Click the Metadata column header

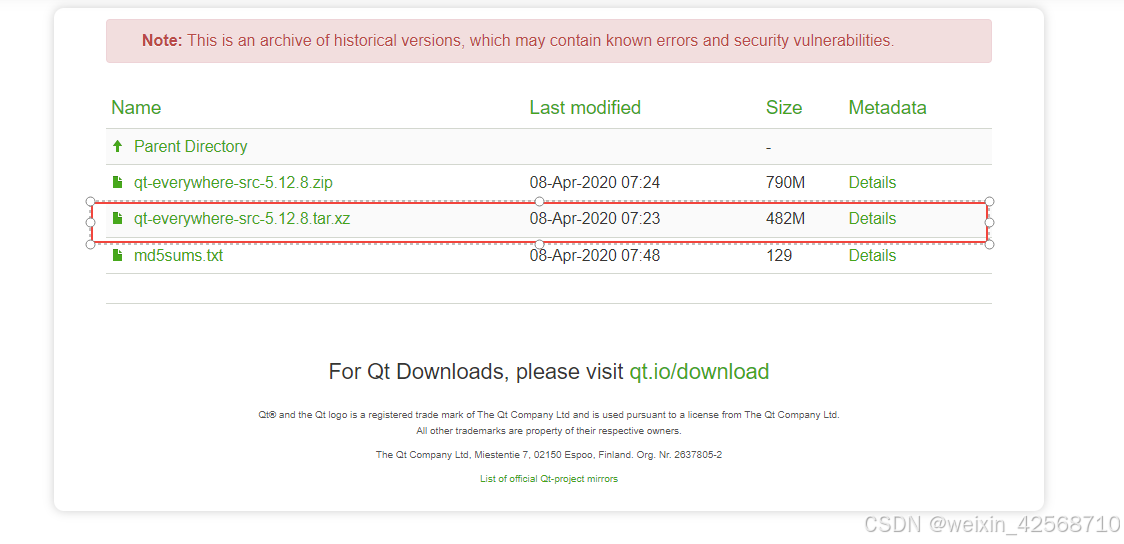pyautogui.click(x=887, y=108)
